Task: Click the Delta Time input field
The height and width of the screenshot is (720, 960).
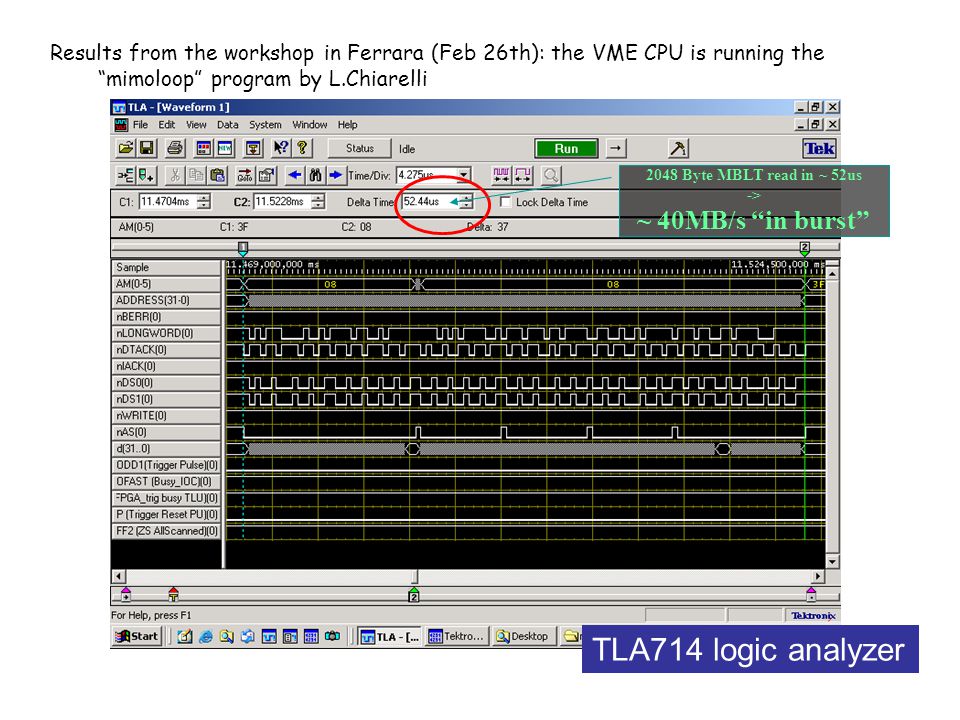Action: [x=431, y=201]
